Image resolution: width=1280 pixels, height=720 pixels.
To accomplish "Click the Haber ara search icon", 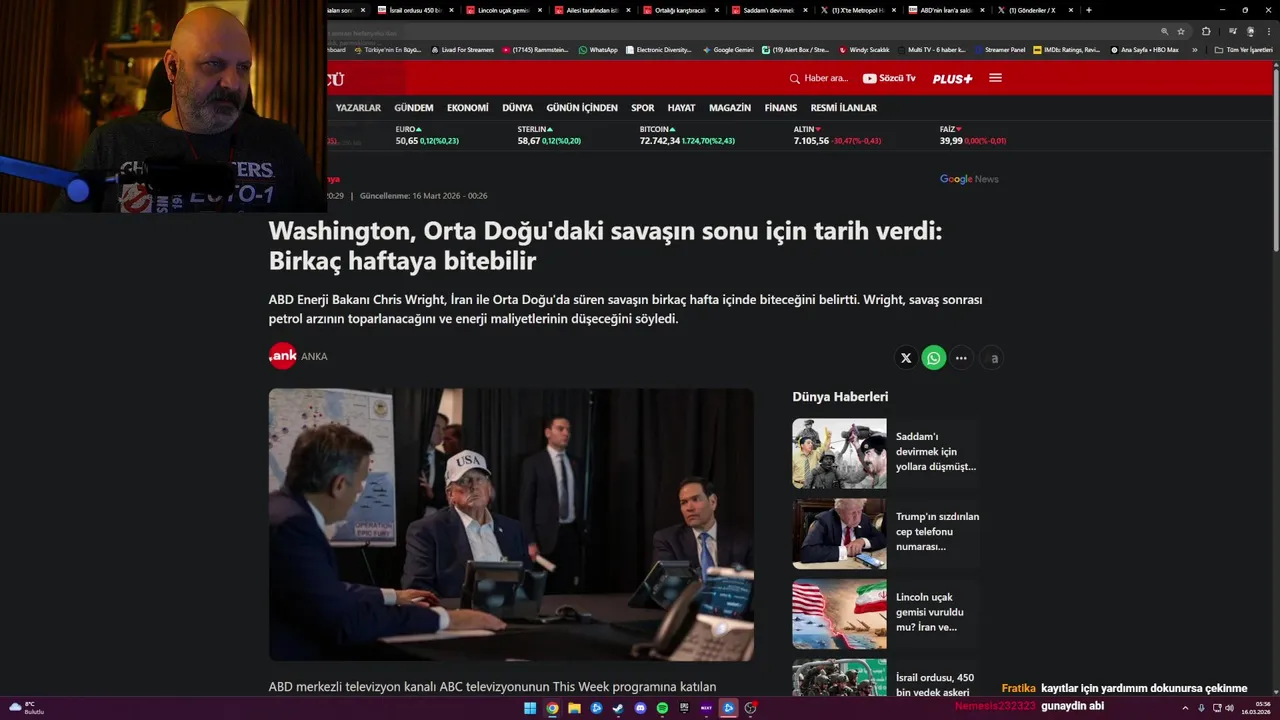I will tap(795, 79).
